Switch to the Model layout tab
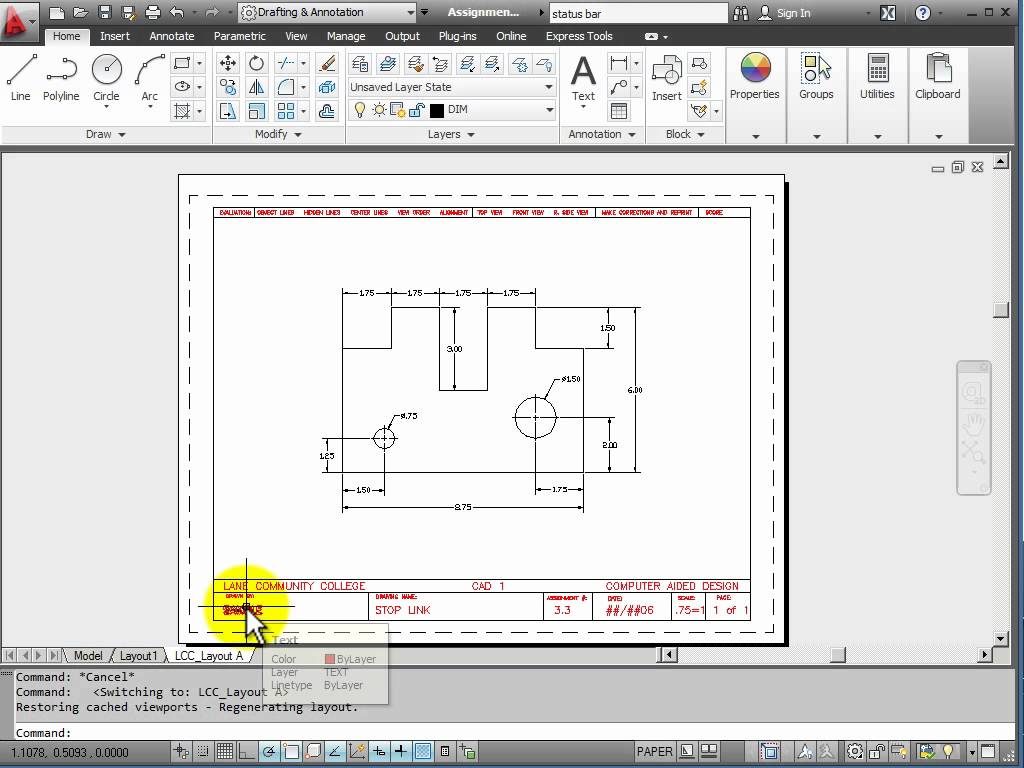The height and width of the screenshot is (768, 1024). [x=88, y=655]
